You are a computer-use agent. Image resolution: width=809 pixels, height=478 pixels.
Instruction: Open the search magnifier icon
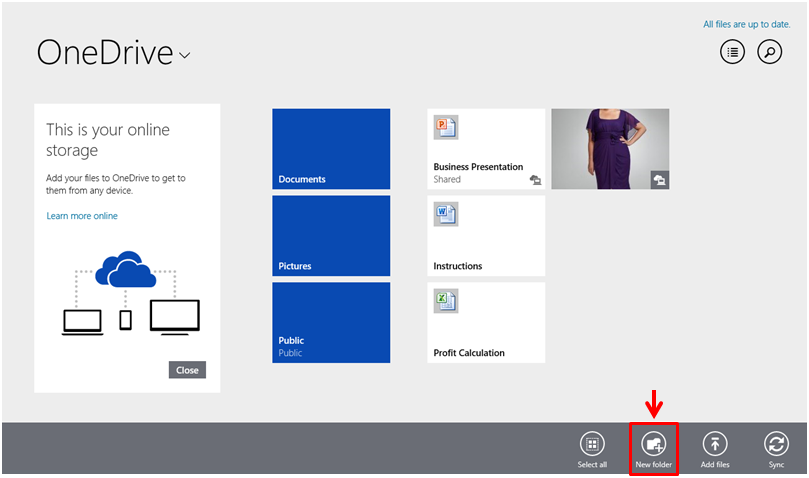tap(769, 52)
